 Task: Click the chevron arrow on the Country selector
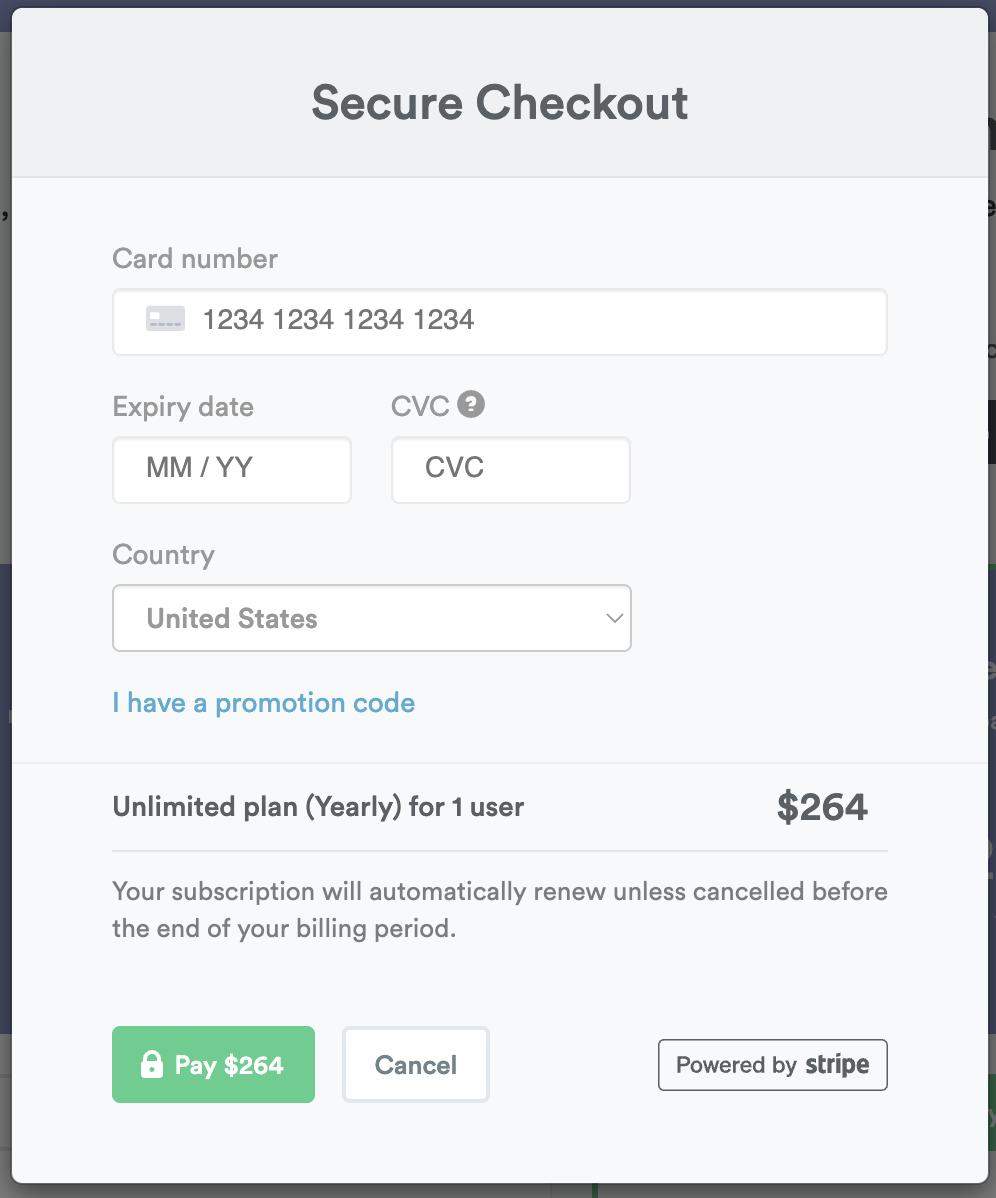tap(614, 618)
